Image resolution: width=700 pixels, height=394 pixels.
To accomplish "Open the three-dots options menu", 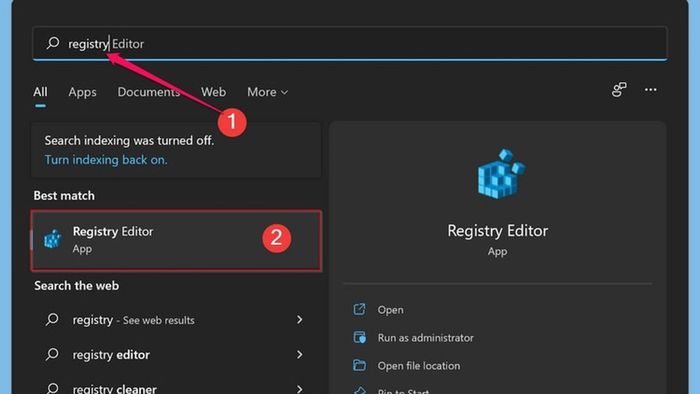I will tap(650, 90).
